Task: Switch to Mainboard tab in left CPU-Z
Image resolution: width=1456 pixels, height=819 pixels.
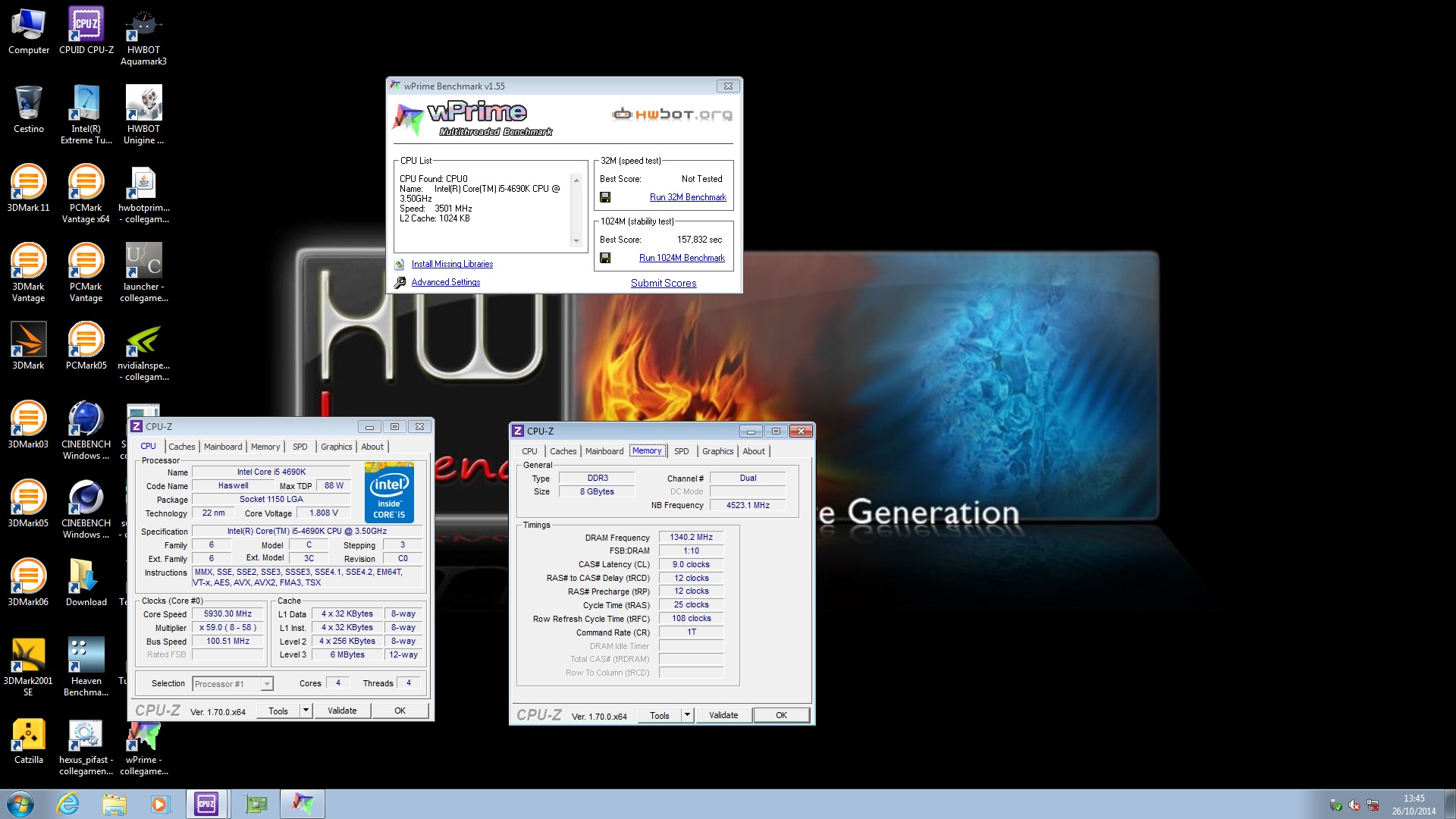Action: coord(223,447)
